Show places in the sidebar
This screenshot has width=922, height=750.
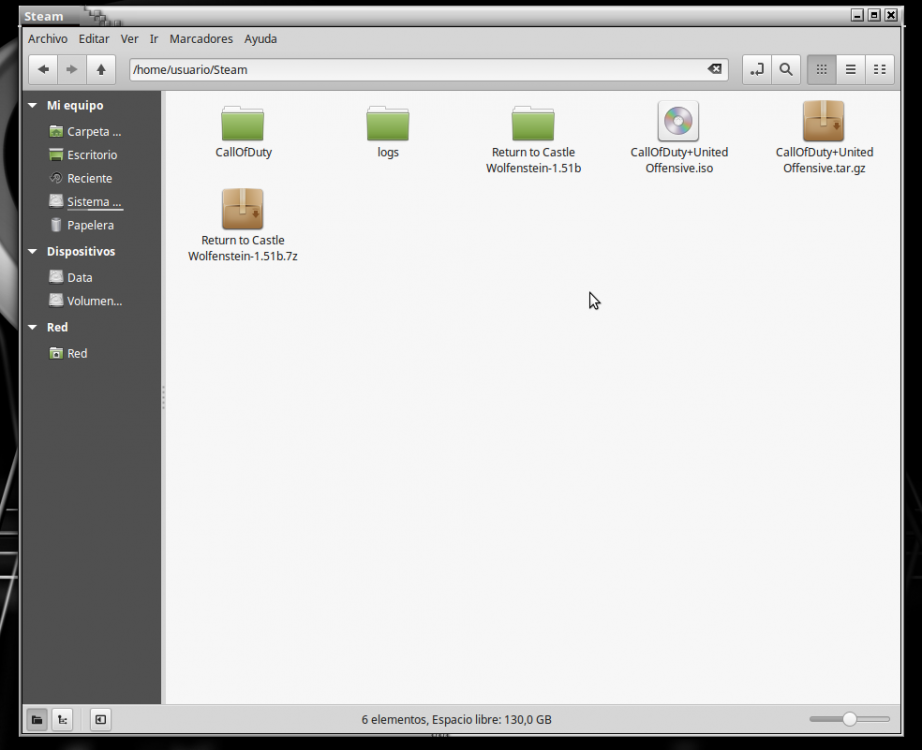click(x=37, y=719)
